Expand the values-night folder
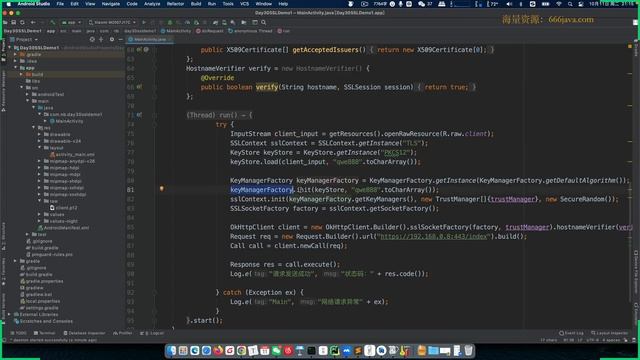The height and width of the screenshot is (360, 640). pos(40,221)
